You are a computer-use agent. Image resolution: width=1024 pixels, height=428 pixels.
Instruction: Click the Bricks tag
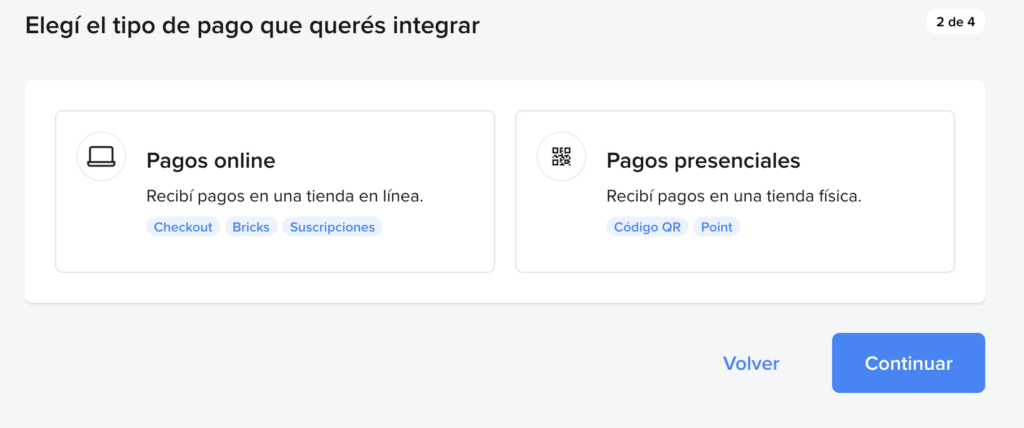pyautogui.click(x=251, y=227)
